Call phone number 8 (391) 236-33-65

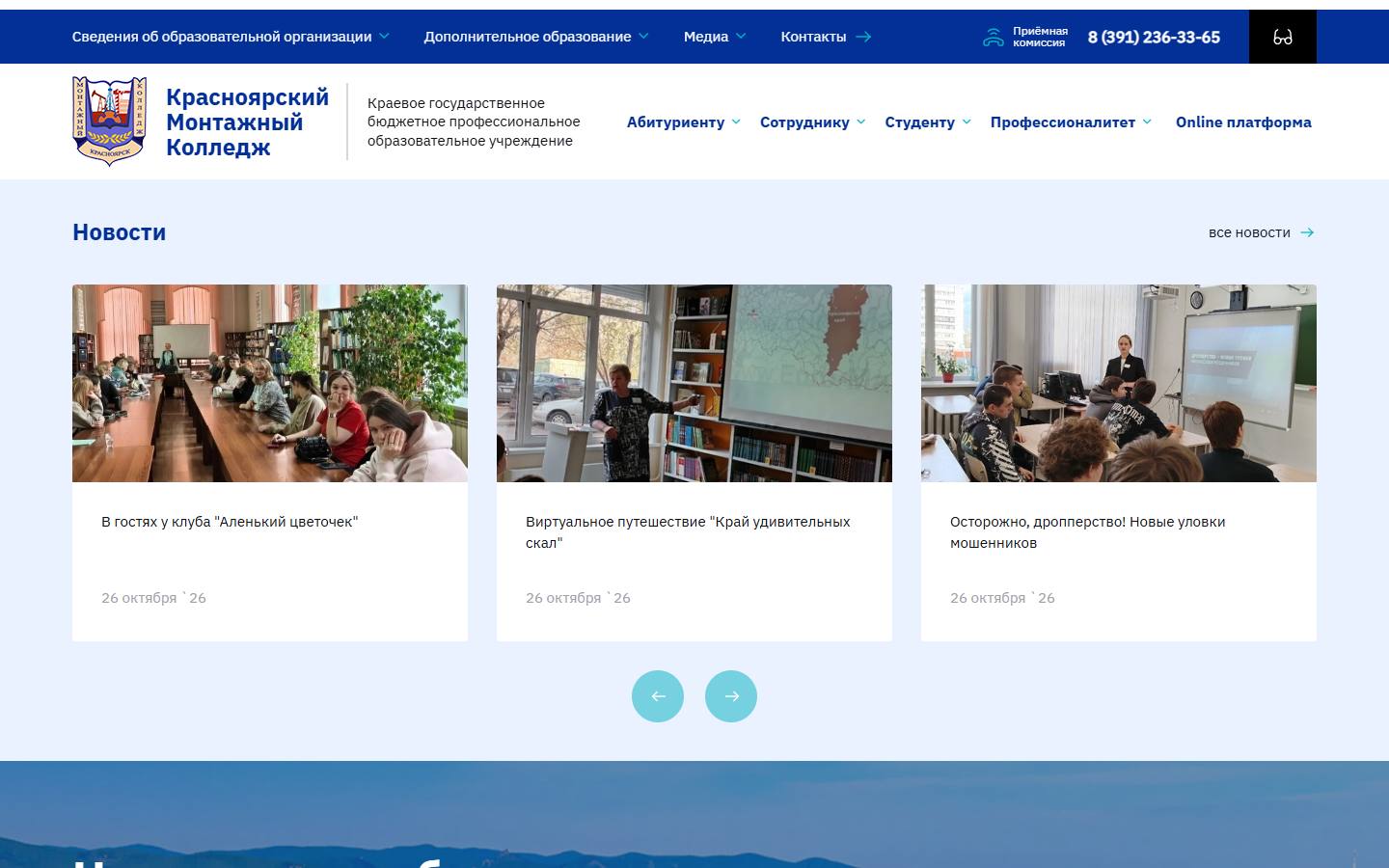(x=1154, y=37)
